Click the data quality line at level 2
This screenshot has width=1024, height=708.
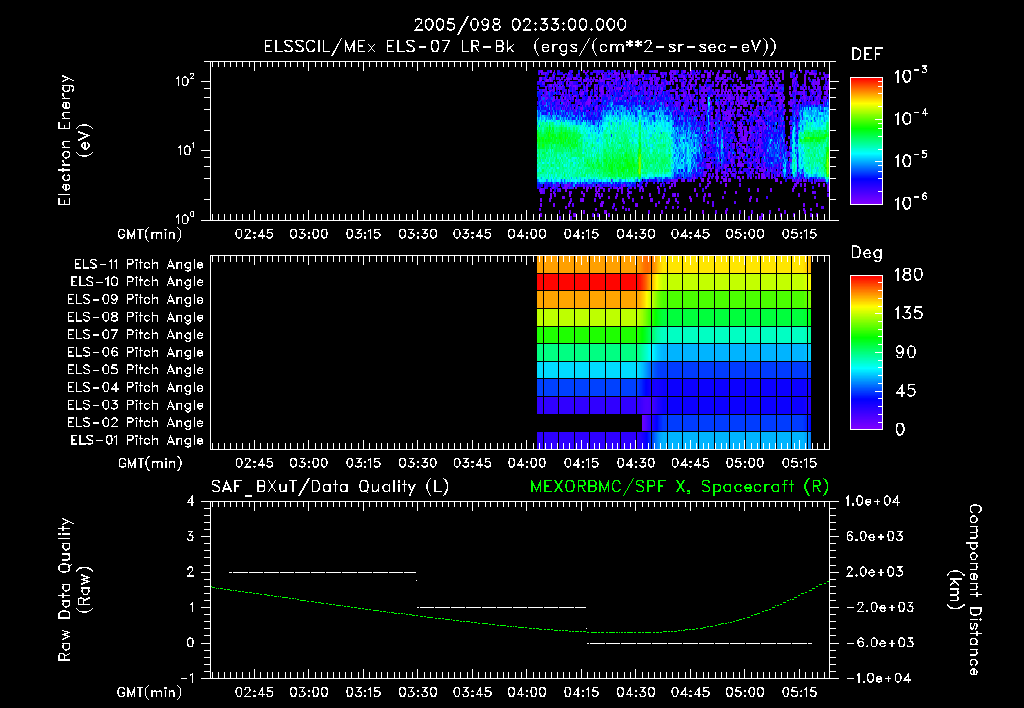[x=323, y=572]
